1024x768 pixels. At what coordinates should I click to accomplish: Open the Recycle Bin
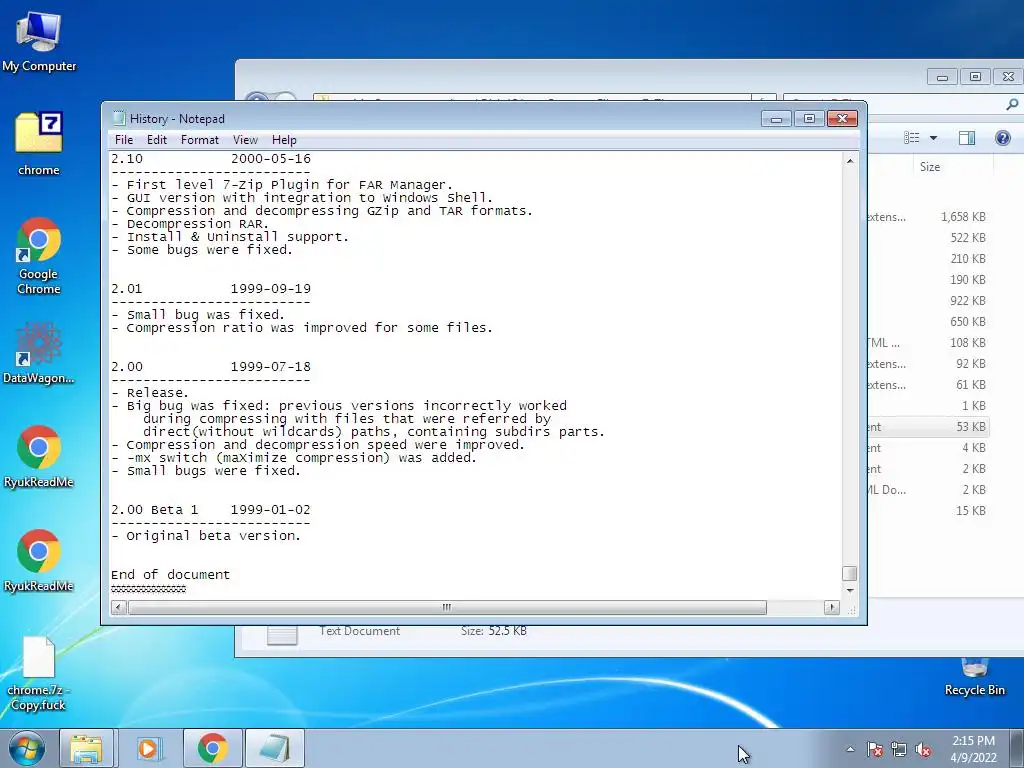pyautogui.click(x=974, y=678)
